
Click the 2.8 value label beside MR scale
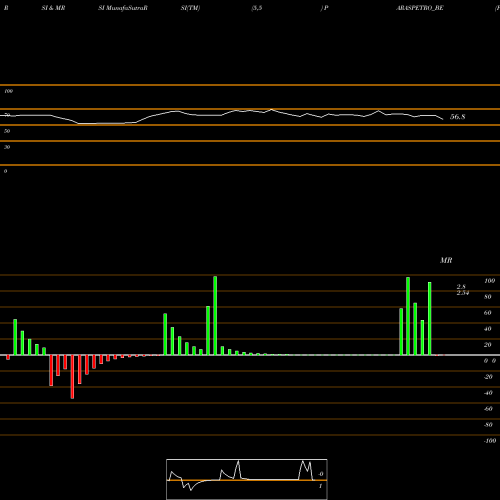461,287
